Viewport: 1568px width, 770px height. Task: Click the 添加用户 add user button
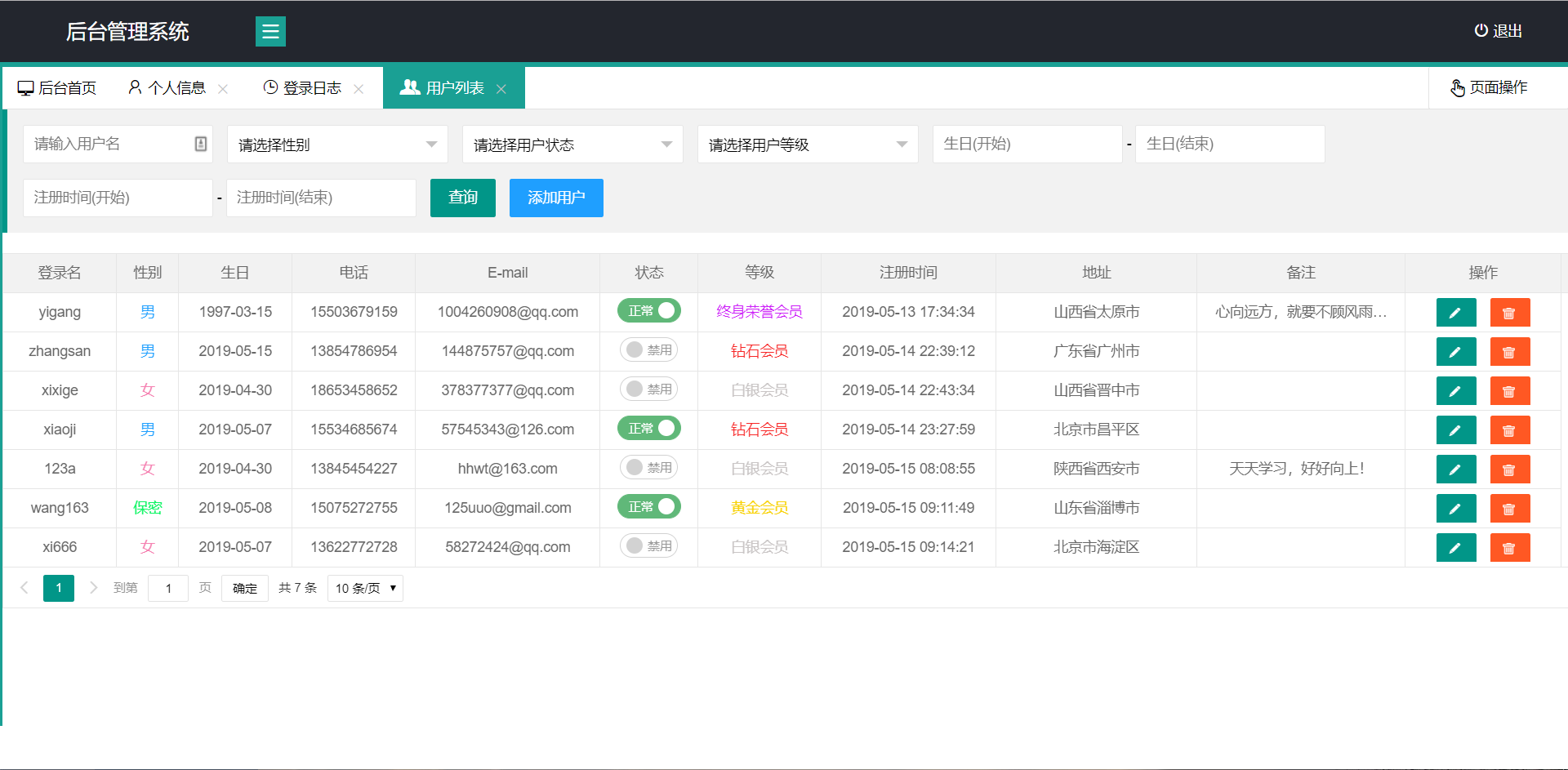556,198
